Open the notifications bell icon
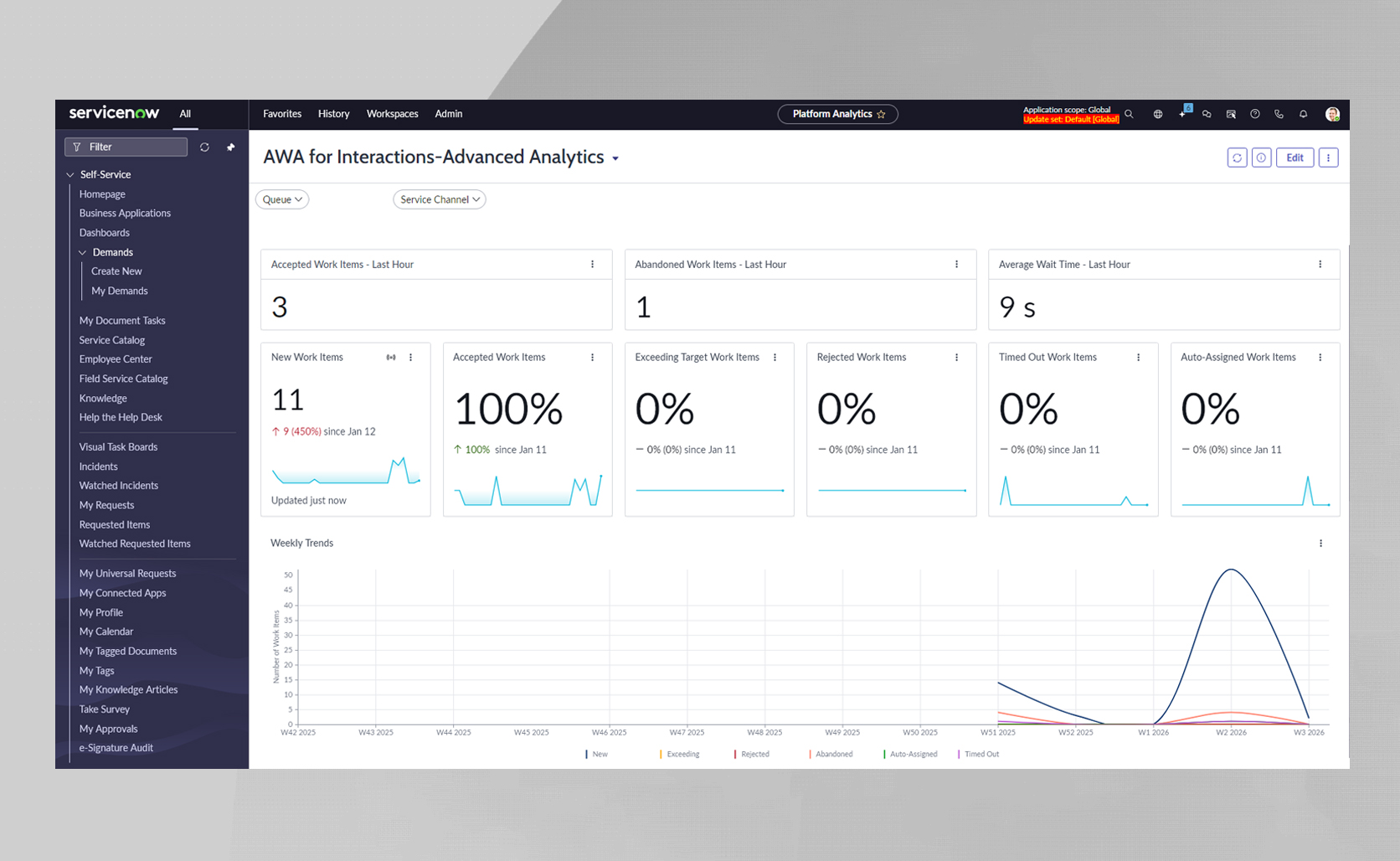The image size is (1400, 861). (1303, 114)
